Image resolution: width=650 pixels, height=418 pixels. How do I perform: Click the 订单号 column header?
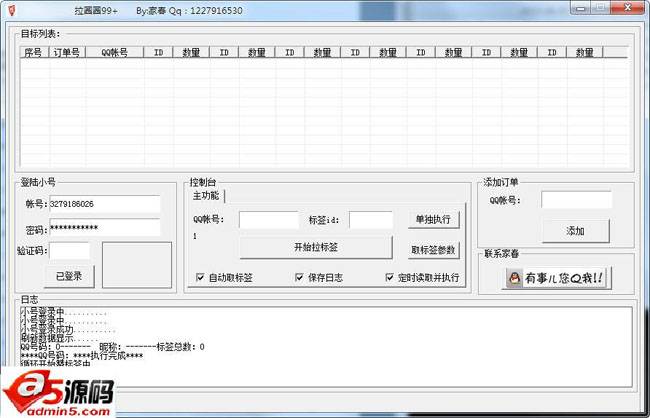(x=67, y=52)
